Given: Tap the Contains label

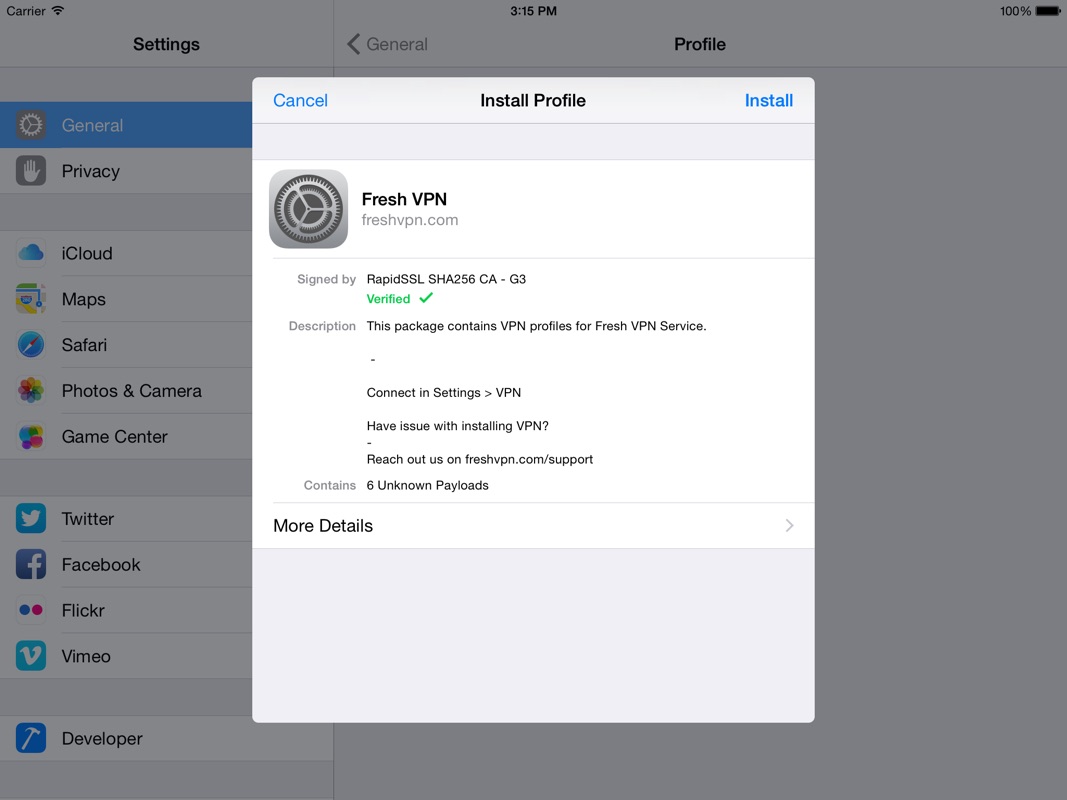Looking at the screenshot, I should (329, 485).
